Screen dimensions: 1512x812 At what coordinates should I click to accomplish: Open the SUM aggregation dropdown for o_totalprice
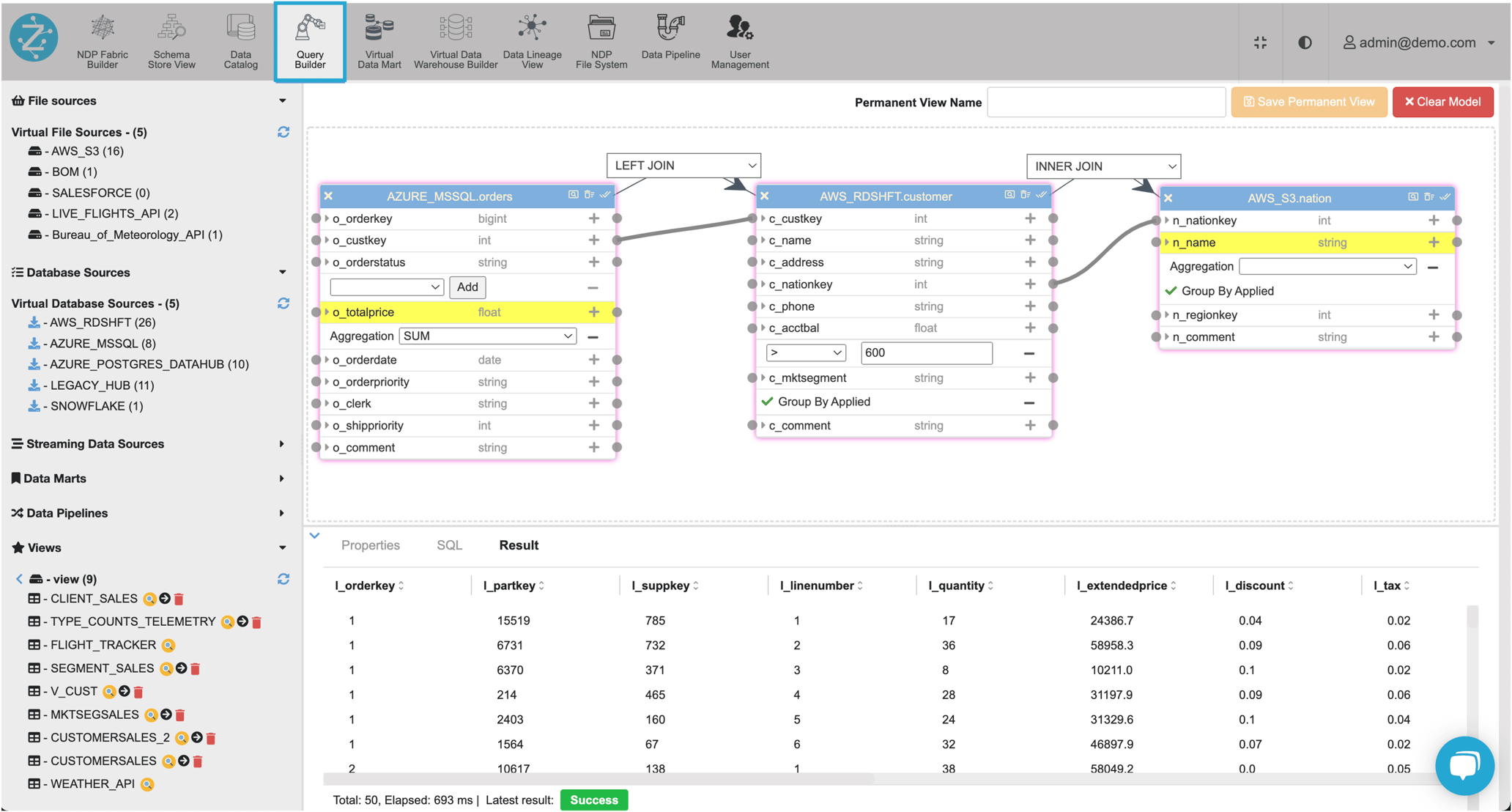pyautogui.click(x=486, y=336)
